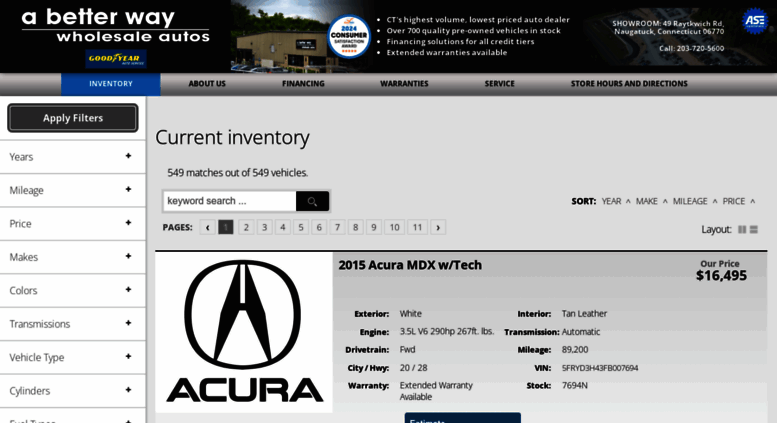Go to page 3
This screenshot has height=423, width=777.
pos(265,227)
